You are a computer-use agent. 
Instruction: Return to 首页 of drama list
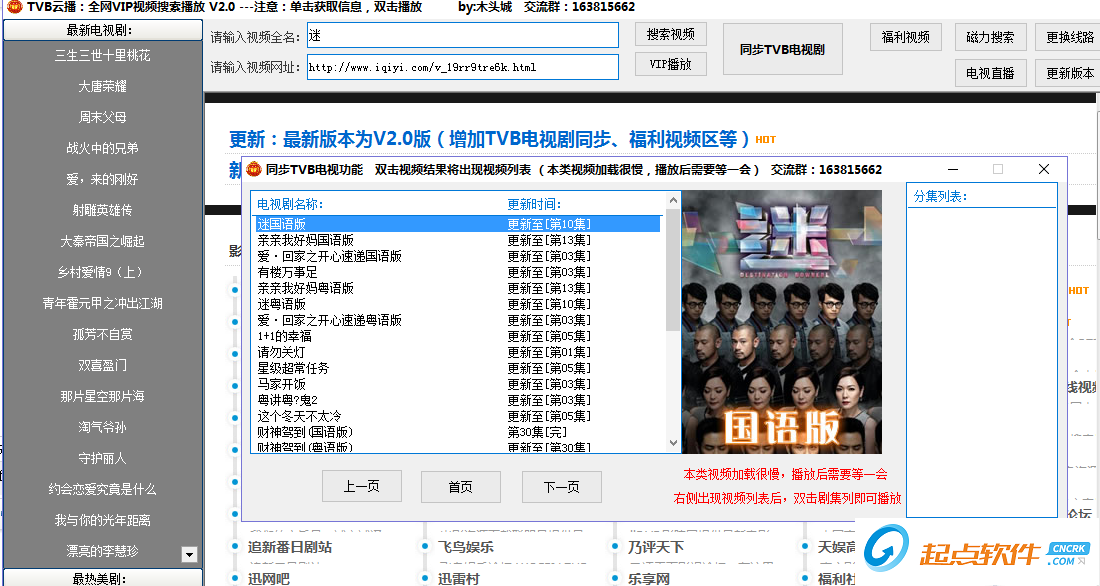[x=460, y=486]
